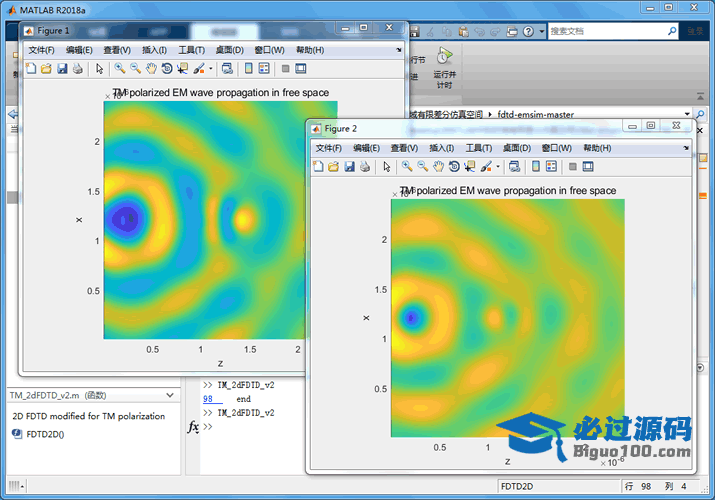The height and width of the screenshot is (500, 715).
Task: Save Figure 2 with the floppy disk icon
Action: click(x=349, y=167)
